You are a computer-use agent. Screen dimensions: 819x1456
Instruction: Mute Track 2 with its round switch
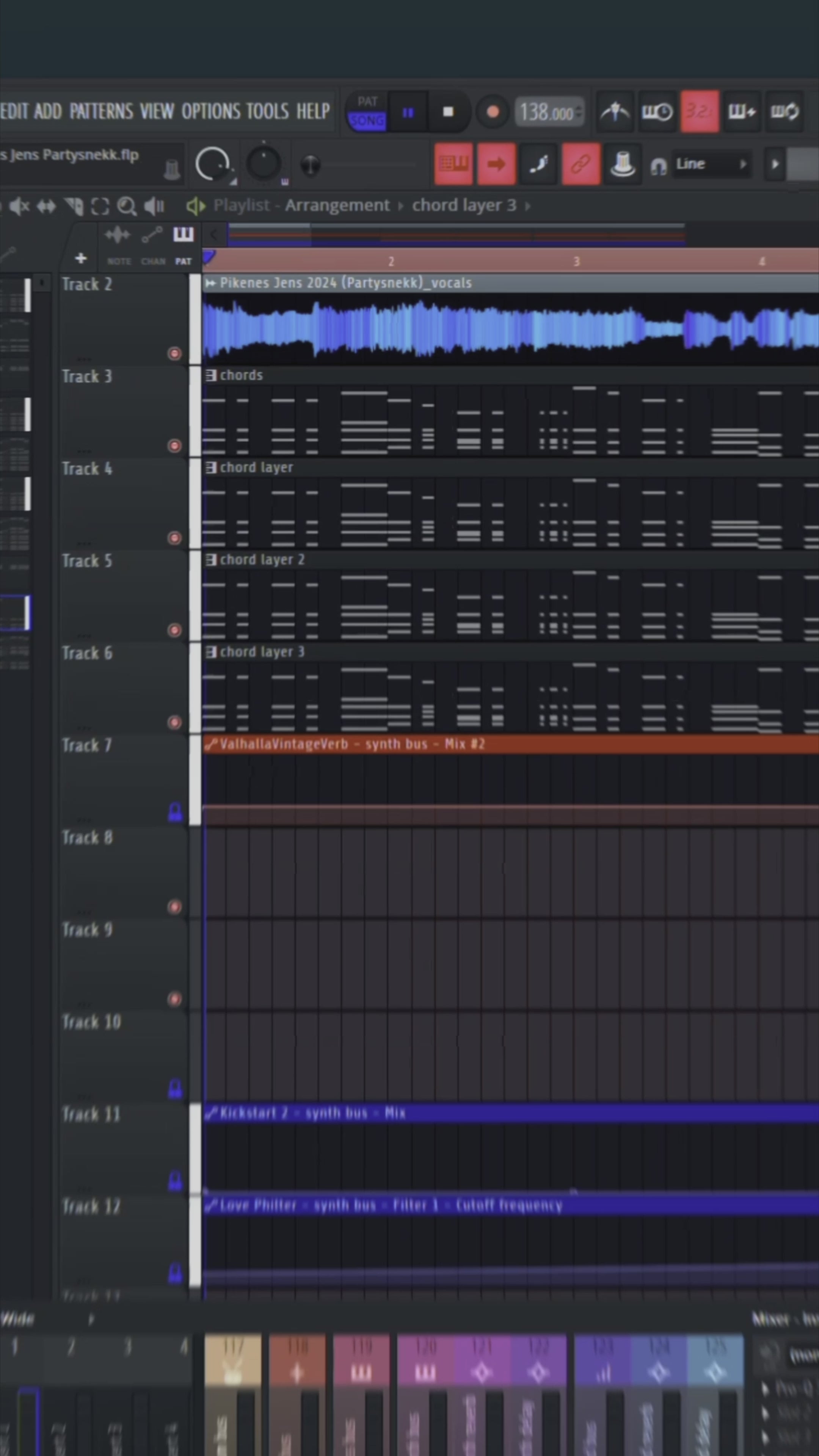[x=175, y=353]
